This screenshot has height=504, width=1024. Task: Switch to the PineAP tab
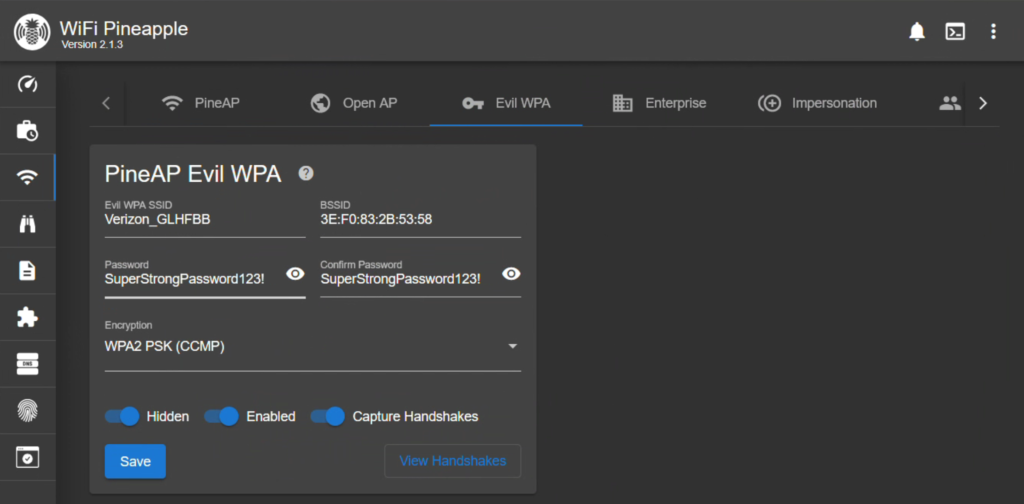coord(200,103)
